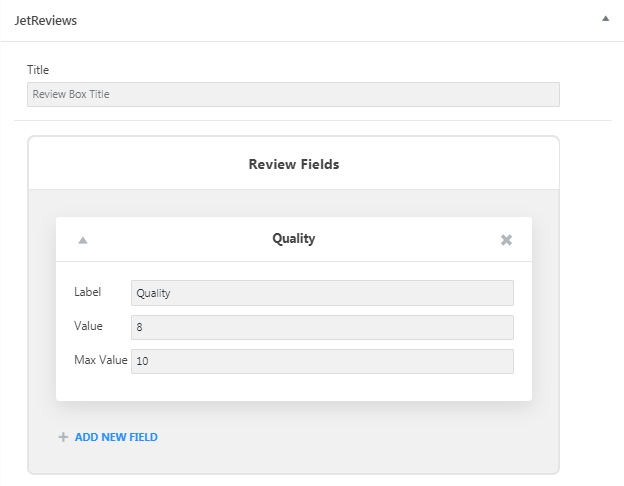Click the horizontal divider under the Title field
The image size is (624, 486).
tap(313, 120)
